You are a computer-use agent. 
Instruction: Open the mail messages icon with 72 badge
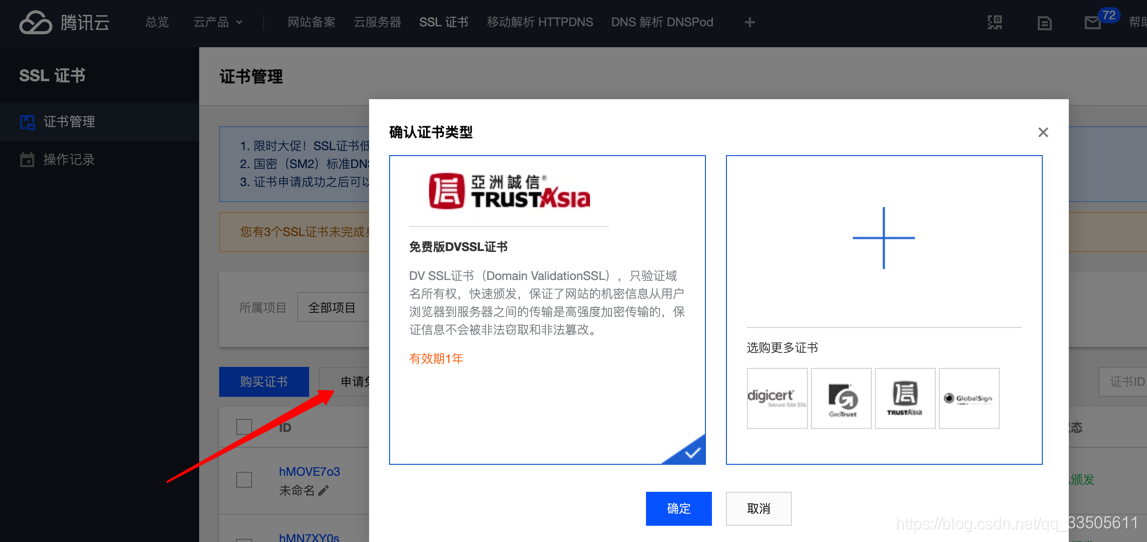(x=1092, y=23)
